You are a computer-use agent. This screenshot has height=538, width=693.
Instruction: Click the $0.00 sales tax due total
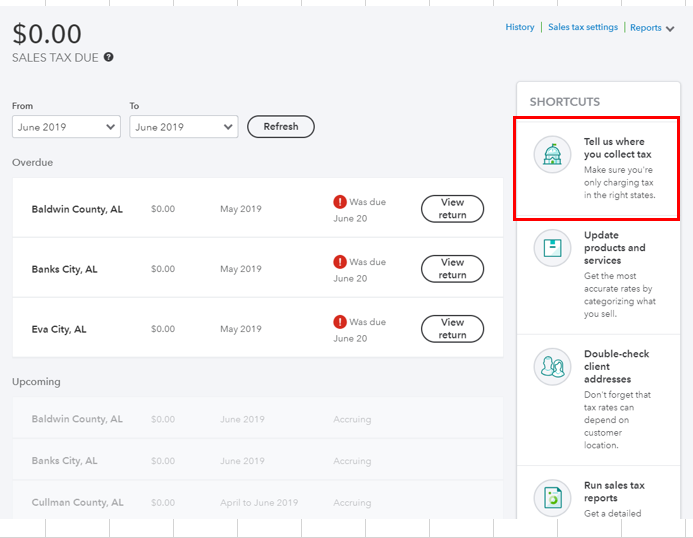coord(47,34)
